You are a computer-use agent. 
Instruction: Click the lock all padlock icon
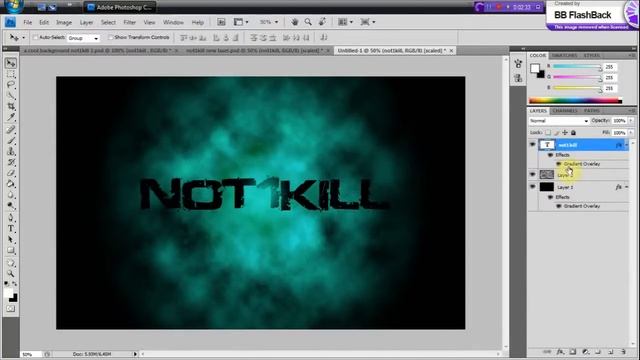(x=573, y=132)
